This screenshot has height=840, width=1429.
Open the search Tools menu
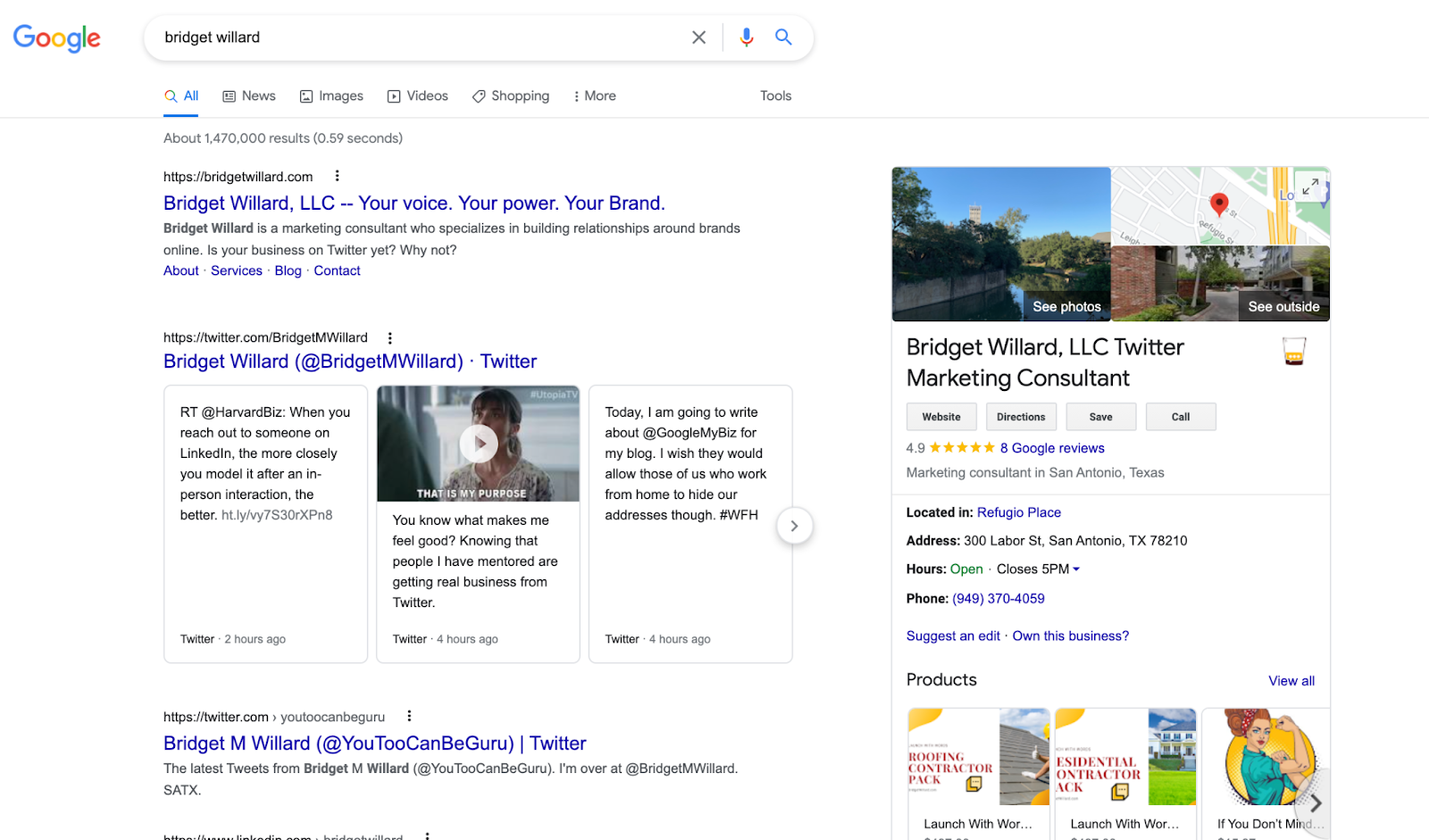775,96
